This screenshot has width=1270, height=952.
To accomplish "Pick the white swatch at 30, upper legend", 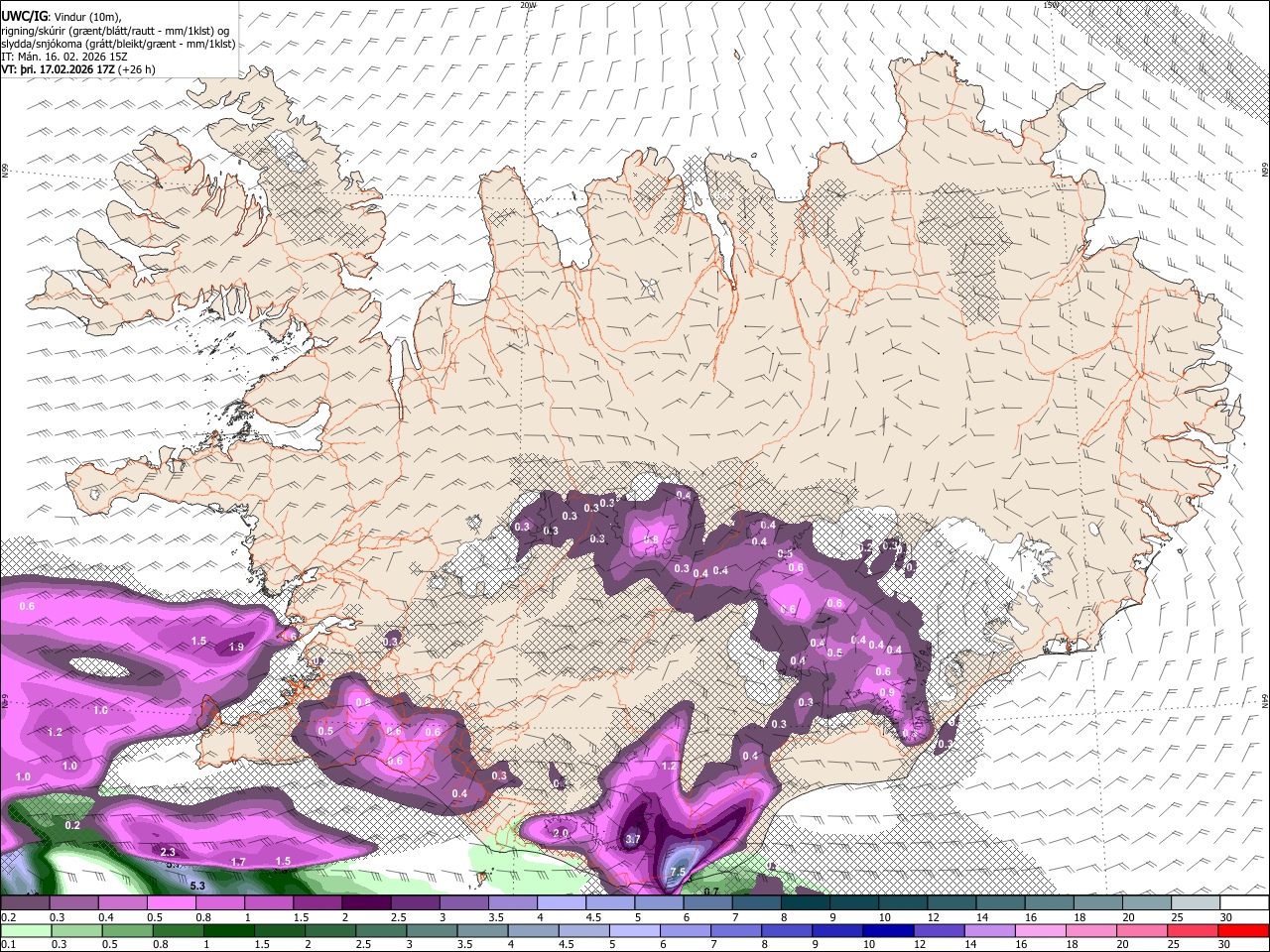I will (1244, 903).
